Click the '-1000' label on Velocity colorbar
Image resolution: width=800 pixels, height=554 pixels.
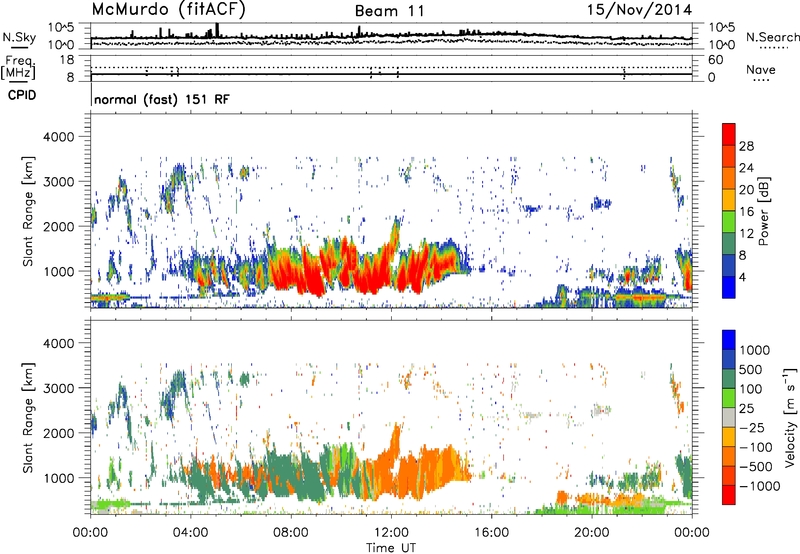759,486
